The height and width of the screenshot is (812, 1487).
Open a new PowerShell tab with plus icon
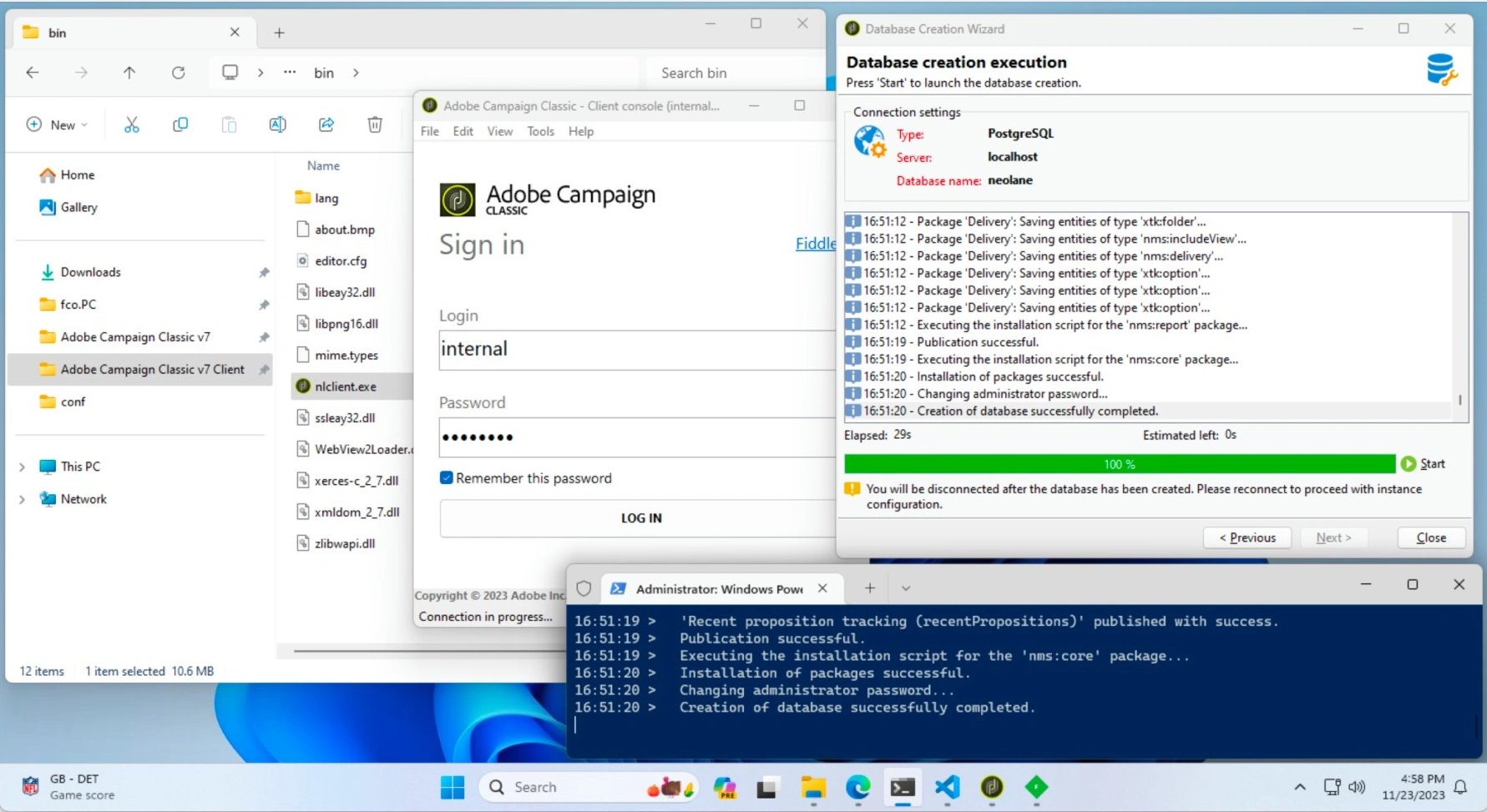[869, 588]
